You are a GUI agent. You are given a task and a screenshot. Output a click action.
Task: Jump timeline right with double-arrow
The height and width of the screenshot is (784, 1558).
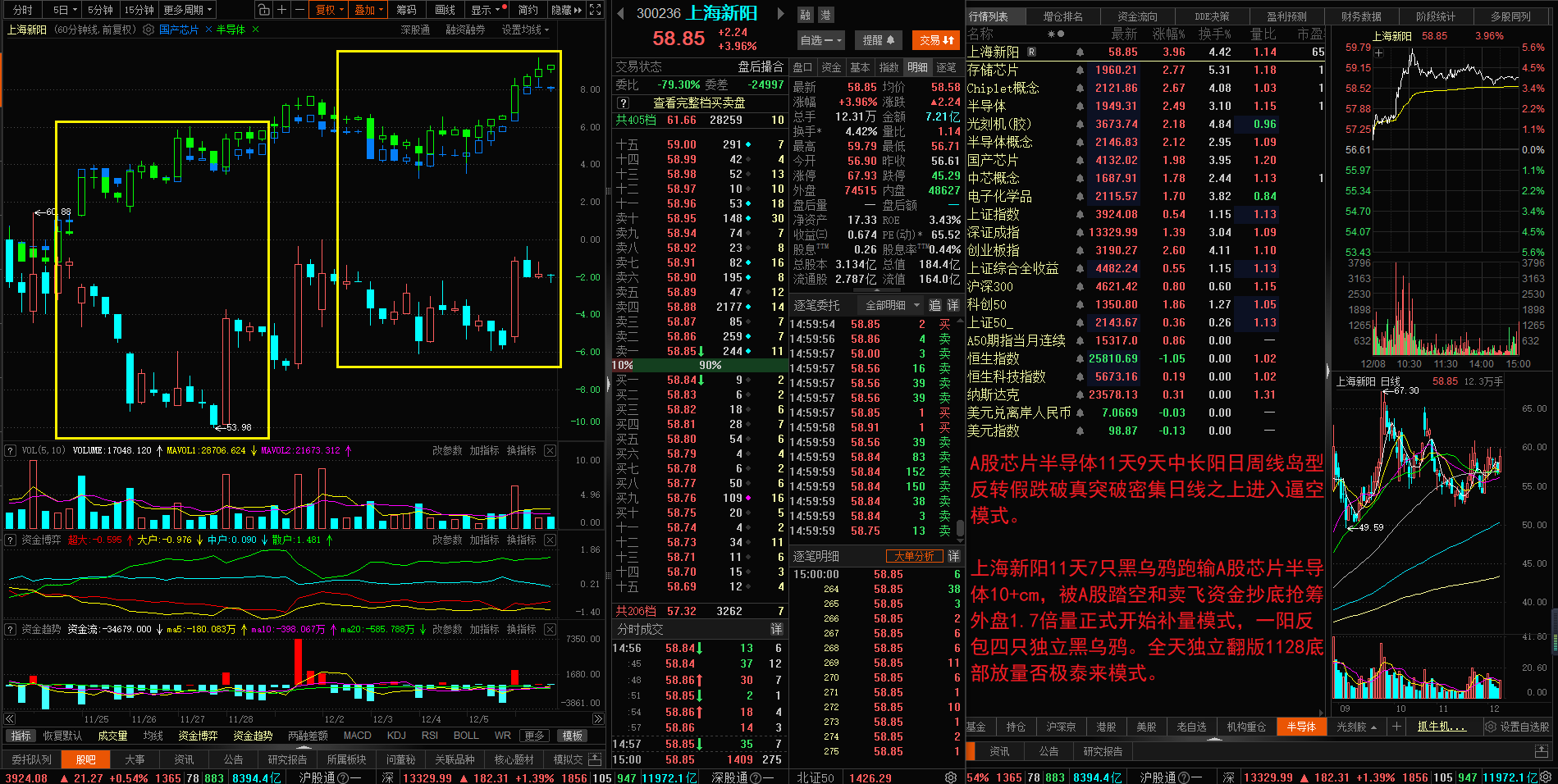coord(598,719)
